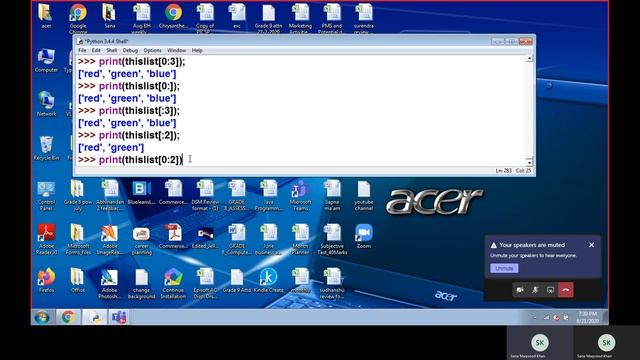The height and width of the screenshot is (360, 640).
Task: Open the Control Panel desktop icon
Action: pyautogui.click(x=46, y=196)
